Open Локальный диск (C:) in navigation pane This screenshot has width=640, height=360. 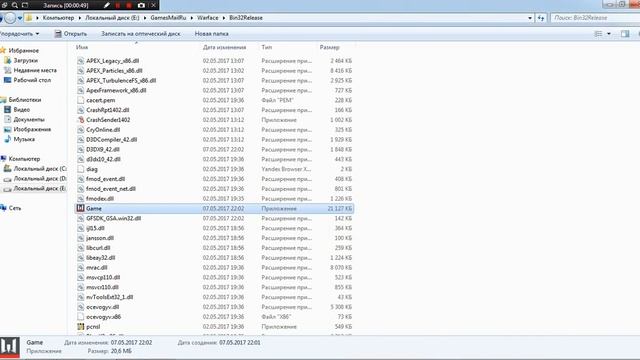point(40,169)
